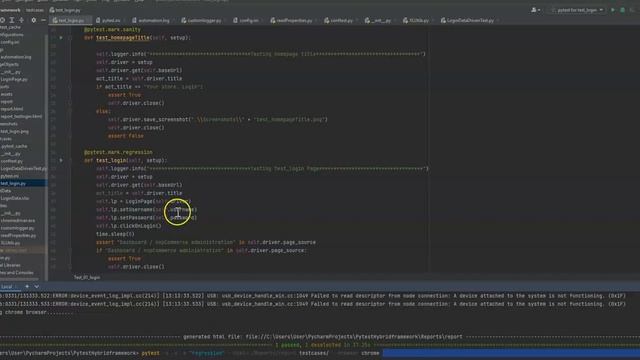Viewport: 640px width, 360px height.
Task: Start debugging with the green bug icon
Action: click(x=622, y=10)
